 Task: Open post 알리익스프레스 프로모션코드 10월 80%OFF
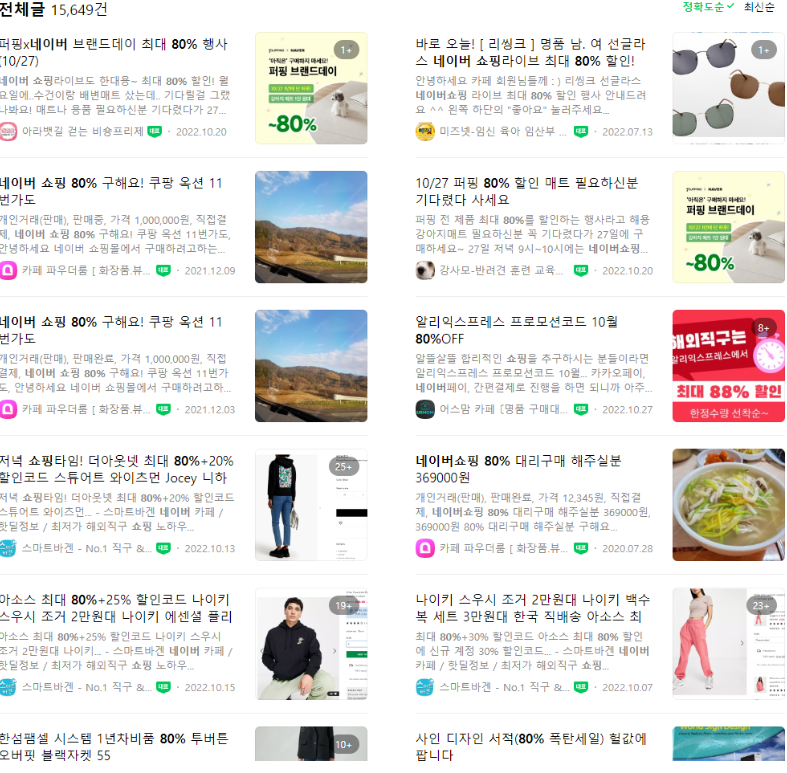coord(516,330)
